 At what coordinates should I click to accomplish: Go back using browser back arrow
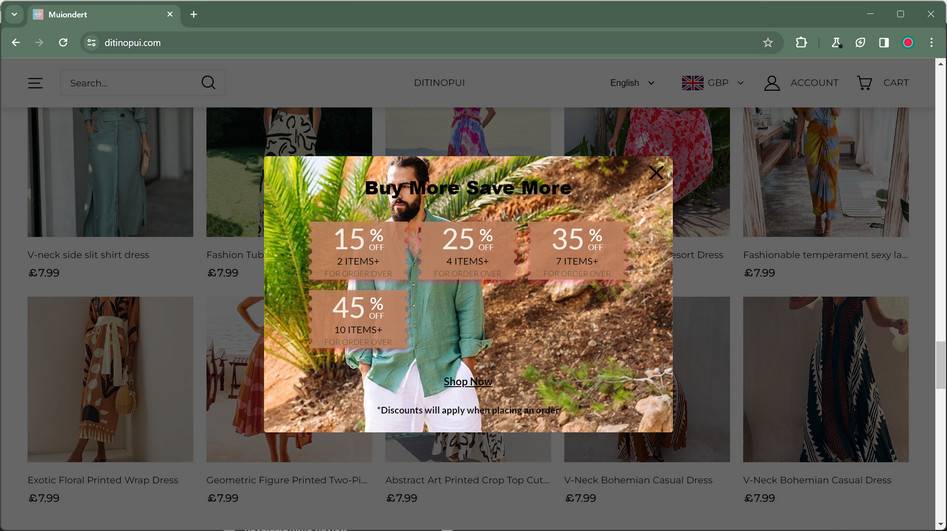(16, 42)
